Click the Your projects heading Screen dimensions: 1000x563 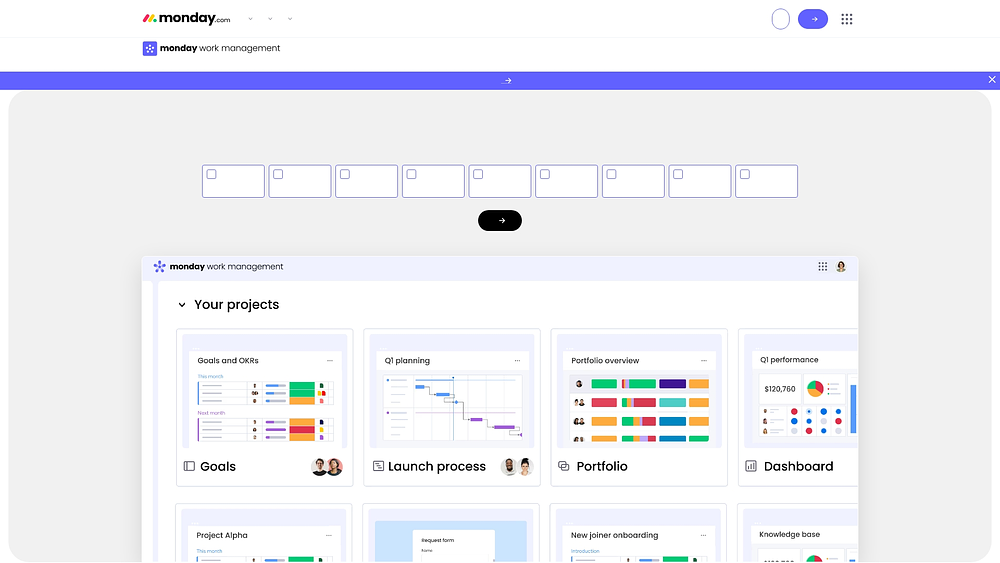pyautogui.click(x=237, y=305)
